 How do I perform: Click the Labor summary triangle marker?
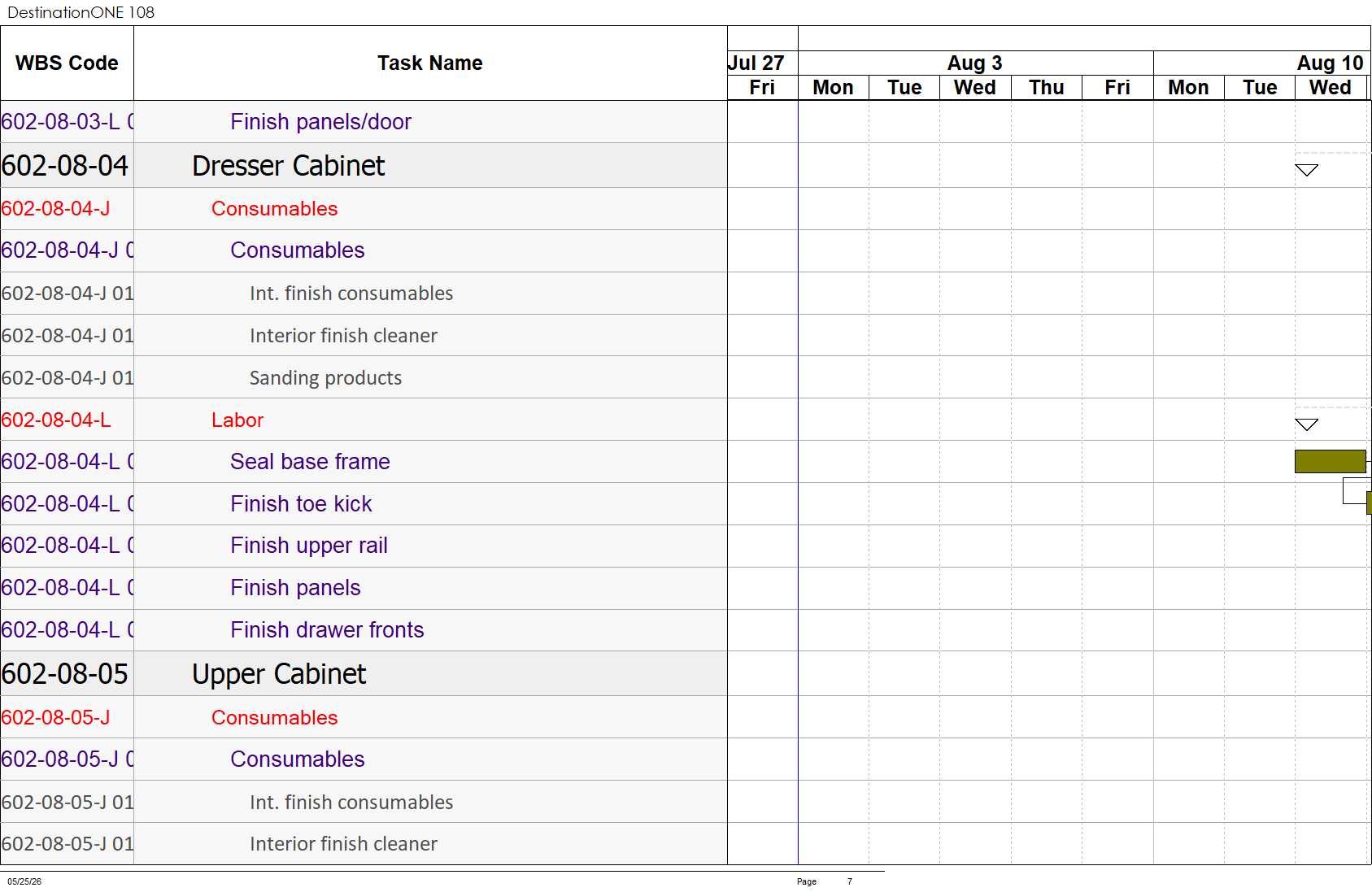(1306, 424)
